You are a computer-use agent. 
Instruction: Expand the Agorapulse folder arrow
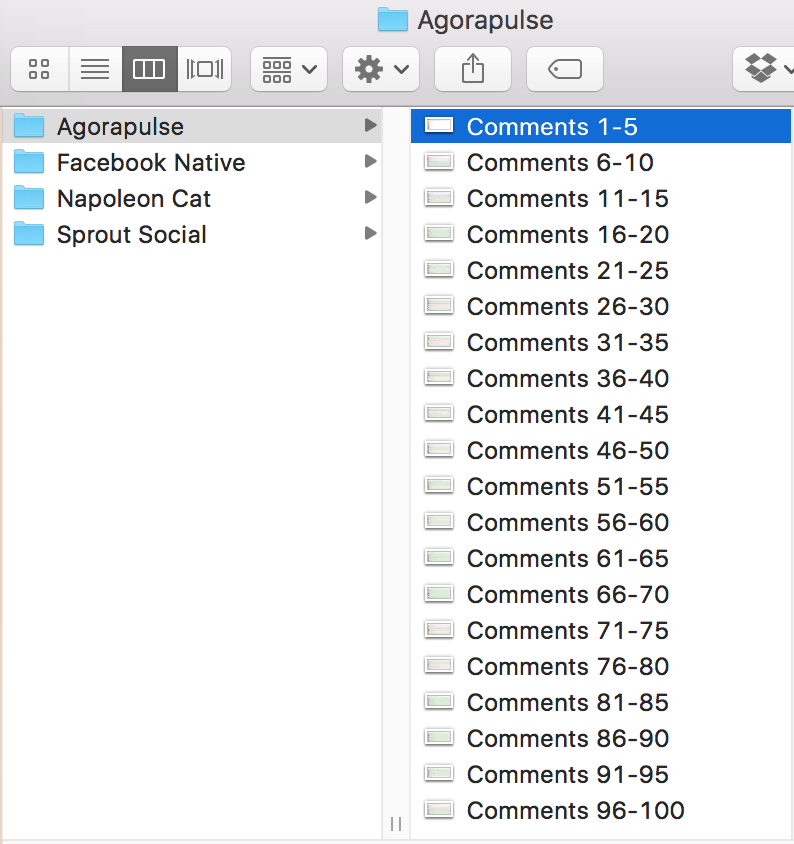[371, 126]
